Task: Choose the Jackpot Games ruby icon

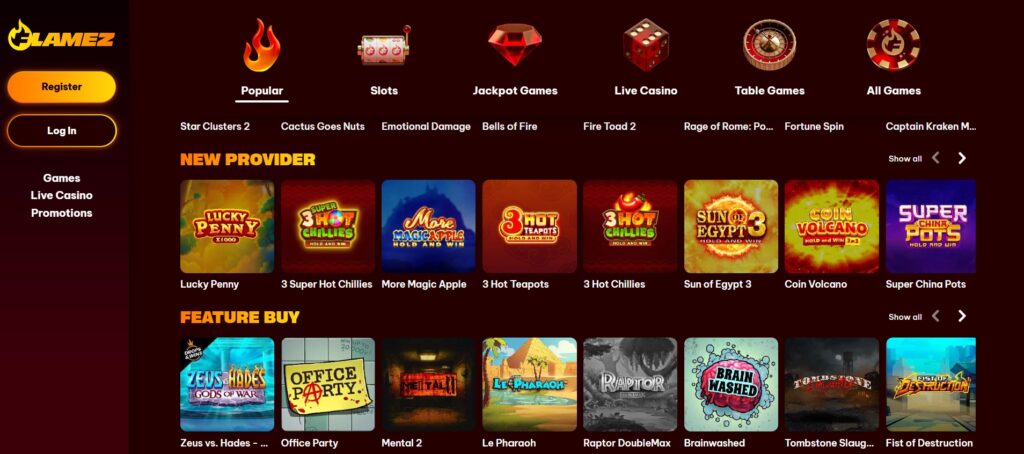Action: 515,44
